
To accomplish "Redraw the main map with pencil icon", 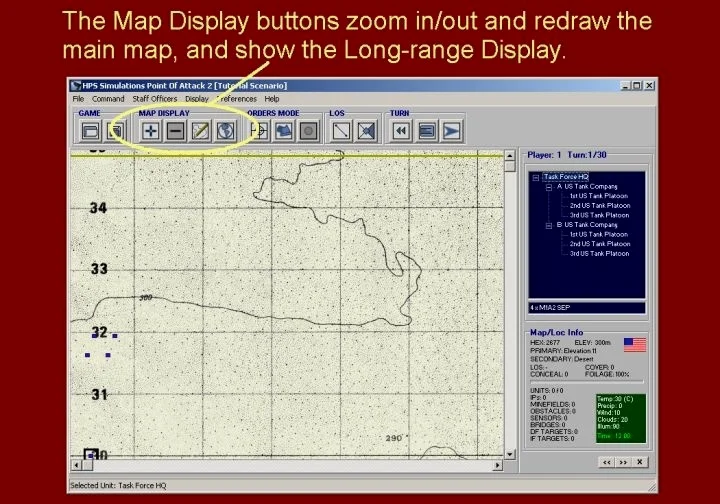I will tap(201, 131).
